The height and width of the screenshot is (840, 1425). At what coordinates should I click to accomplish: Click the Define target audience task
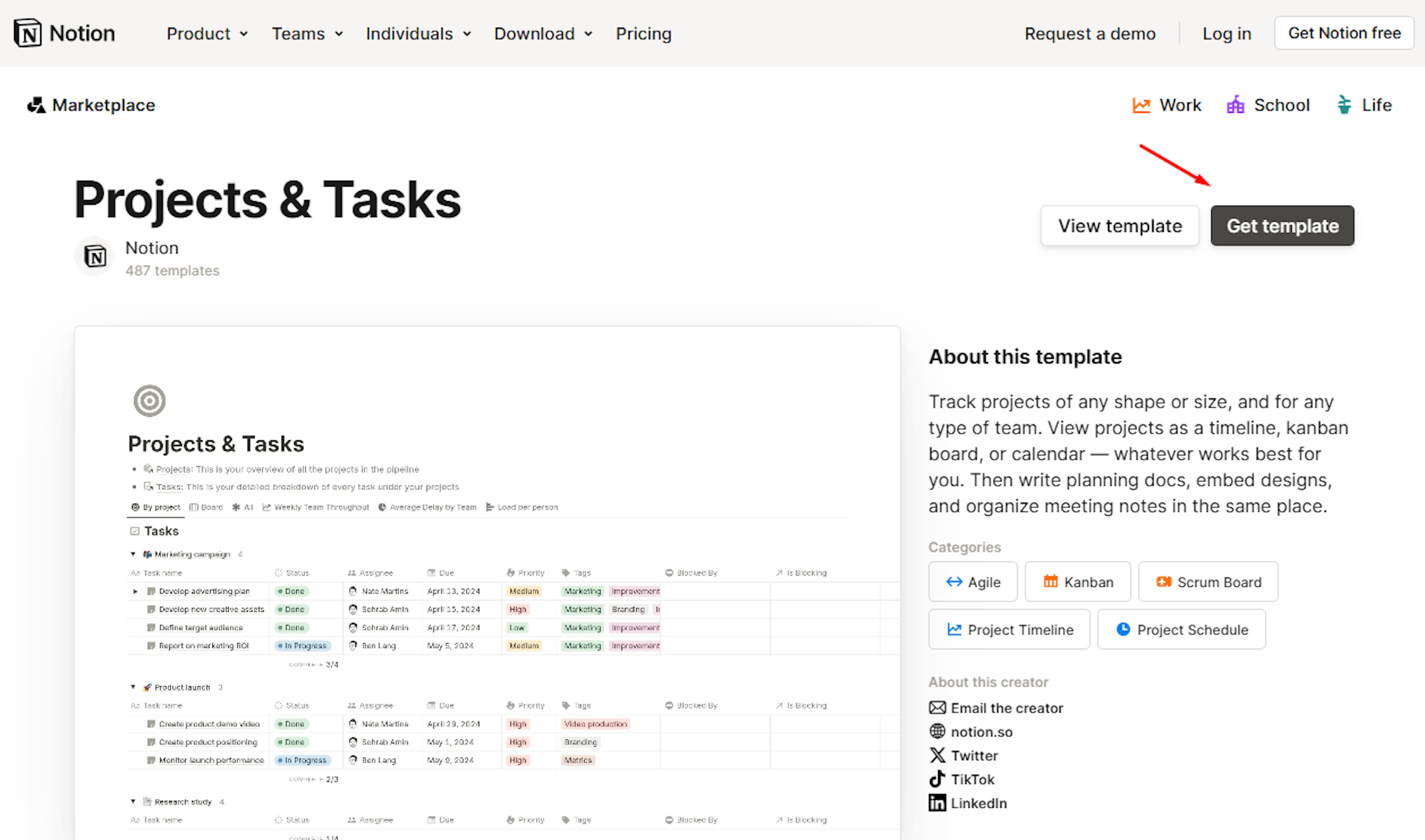point(201,627)
